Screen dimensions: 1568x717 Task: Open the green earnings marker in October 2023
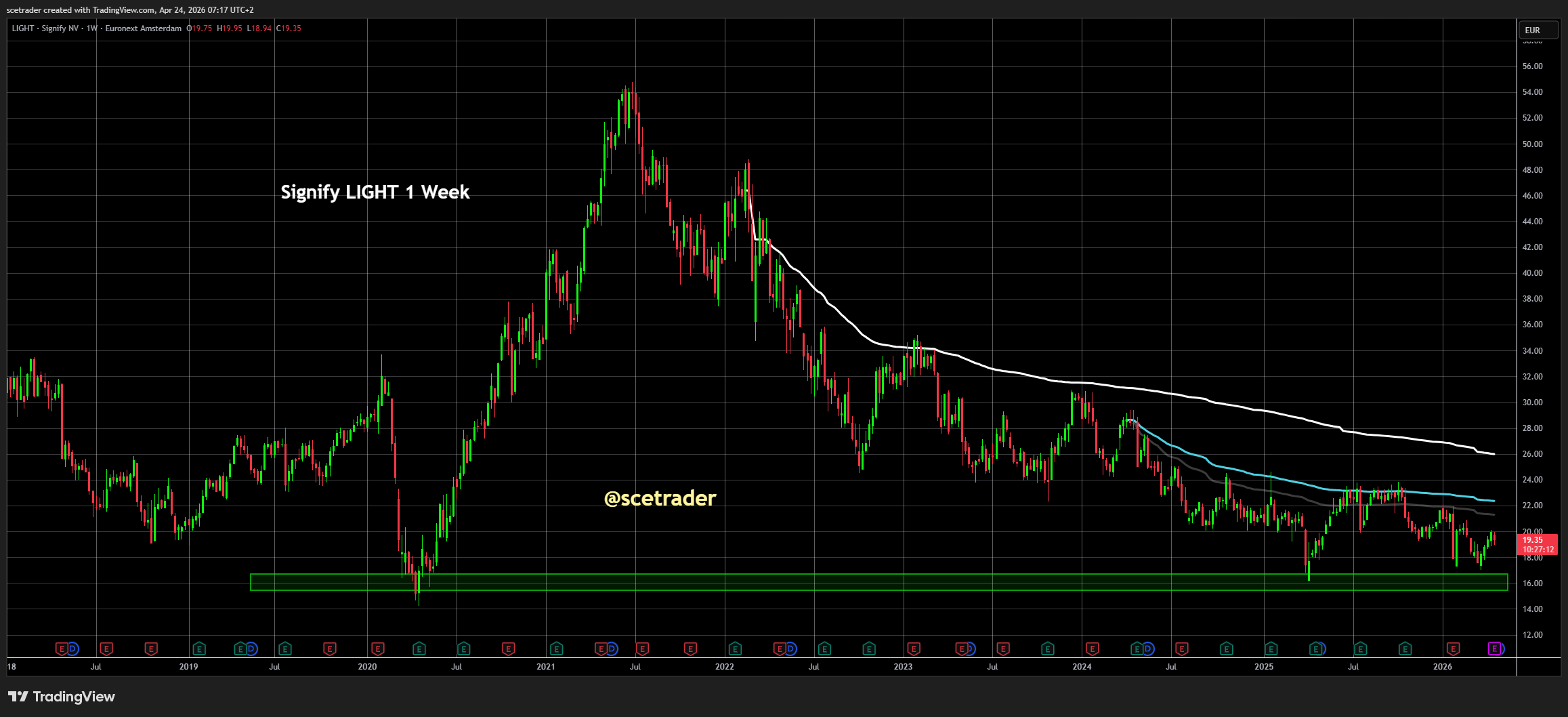(1048, 649)
